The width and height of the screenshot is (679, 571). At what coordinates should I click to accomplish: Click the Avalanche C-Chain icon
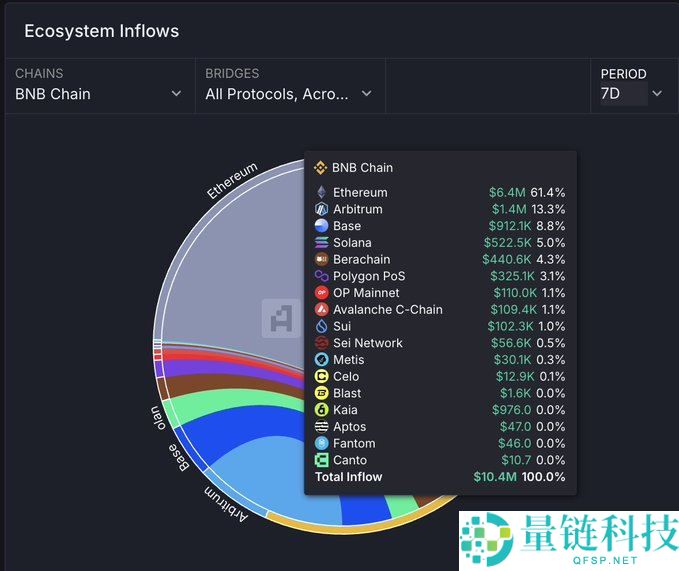(x=321, y=310)
